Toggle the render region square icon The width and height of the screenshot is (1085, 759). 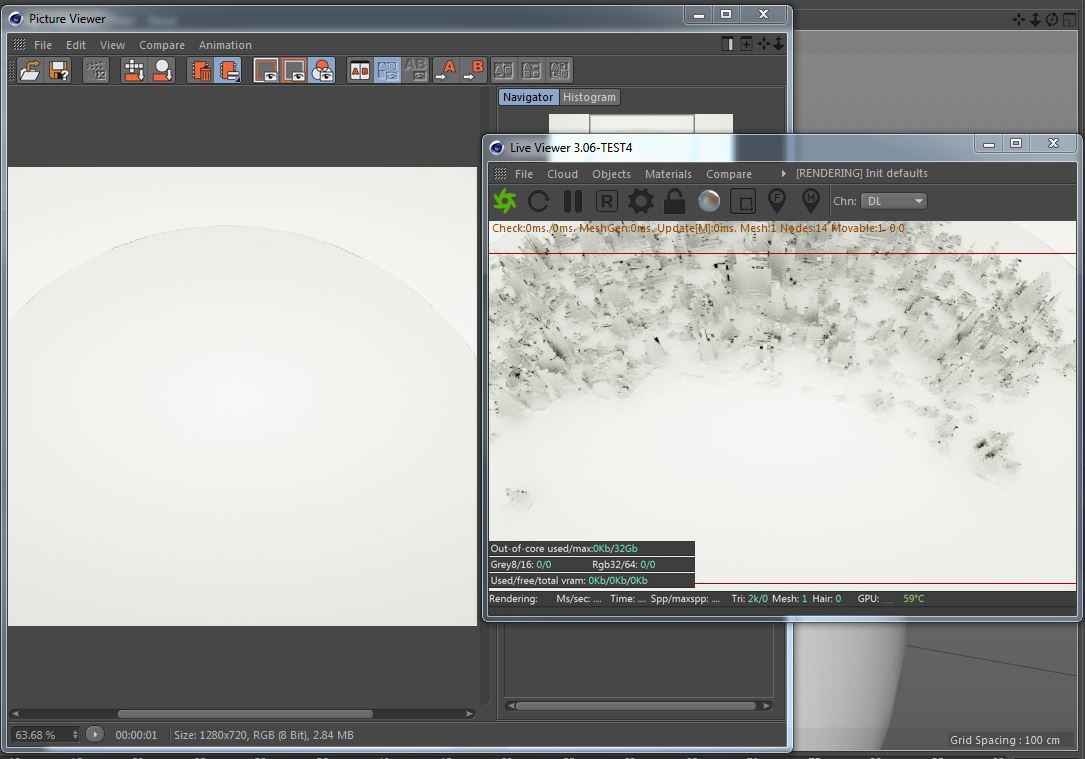(x=742, y=201)
